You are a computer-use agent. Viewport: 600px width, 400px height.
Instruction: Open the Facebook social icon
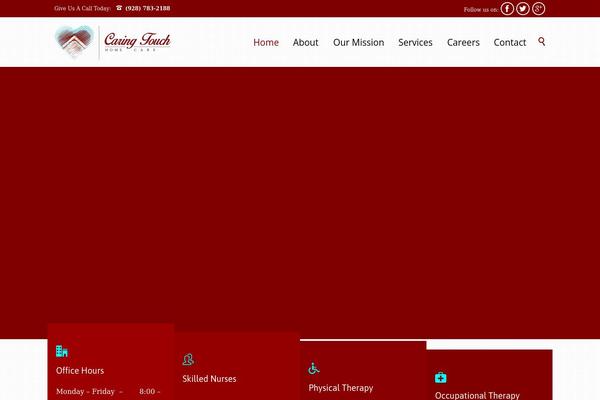tap(507, 8)
